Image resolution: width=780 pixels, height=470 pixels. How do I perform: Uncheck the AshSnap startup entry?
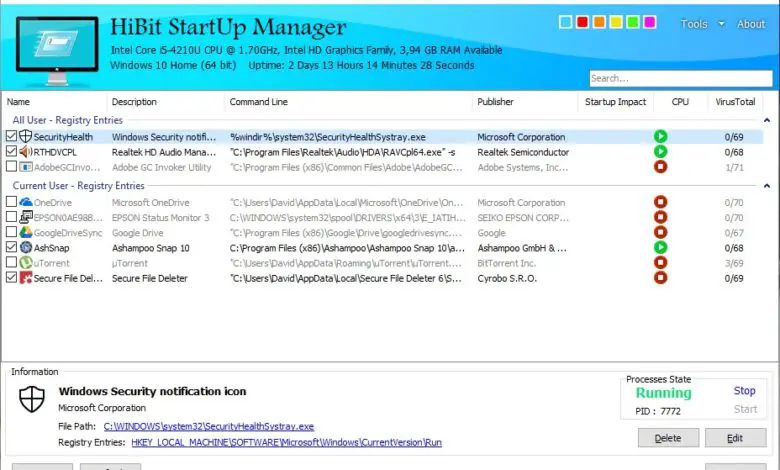[x=11, y=247]
